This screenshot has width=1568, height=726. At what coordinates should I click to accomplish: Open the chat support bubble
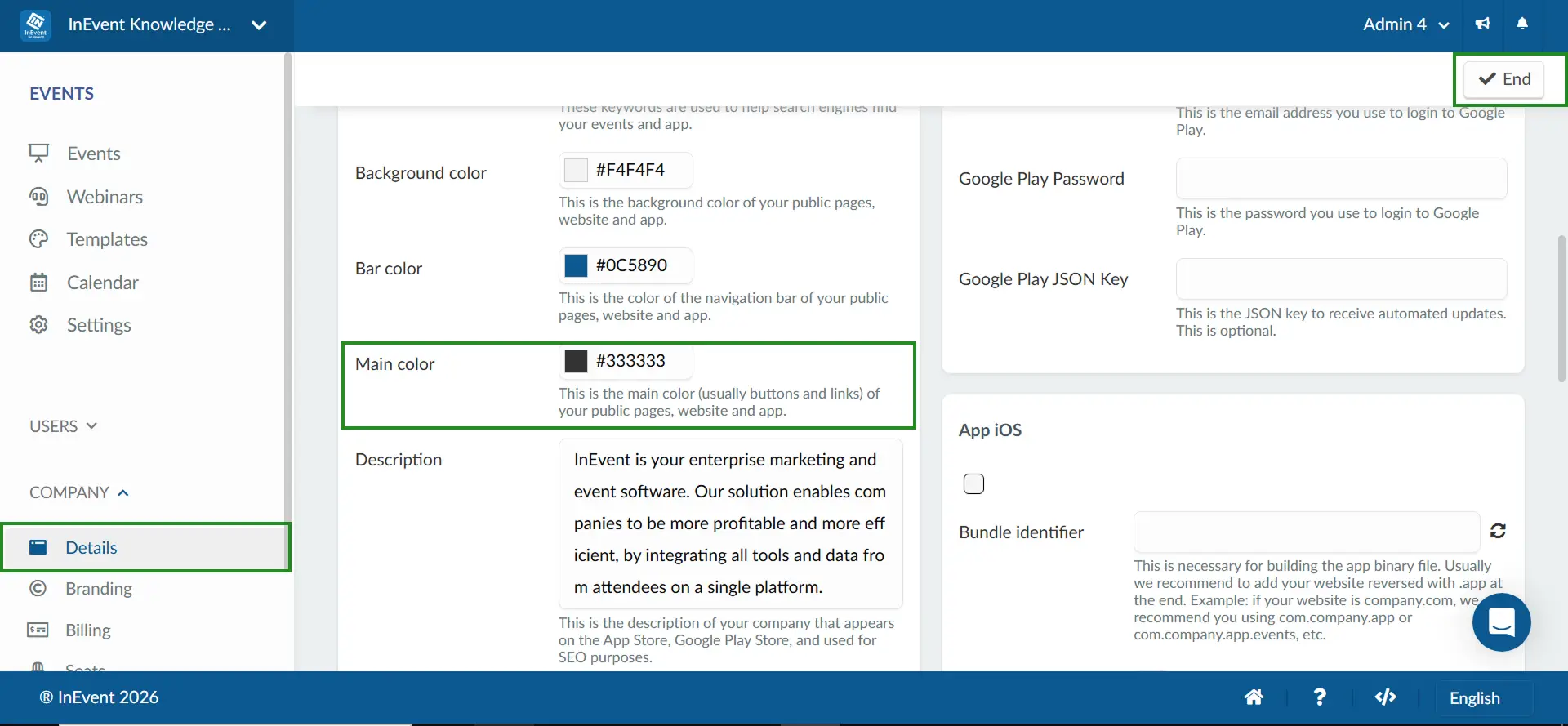pos(1501,622)
